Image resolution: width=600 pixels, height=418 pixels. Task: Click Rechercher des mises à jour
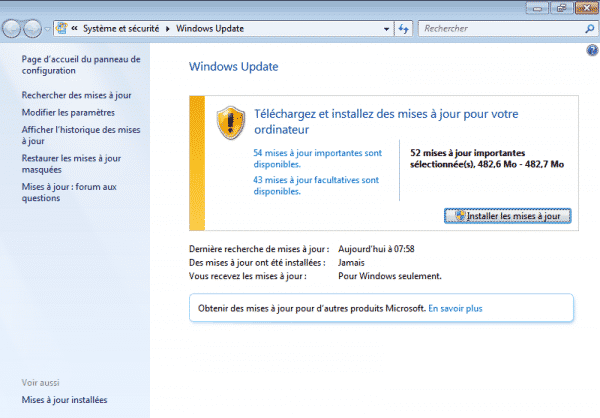click(x=77, y=95)
